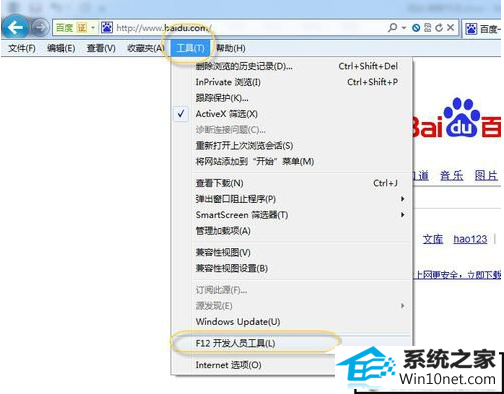
Task: Click the Baidu logo on the page
Action: click(x=457, y=118)
